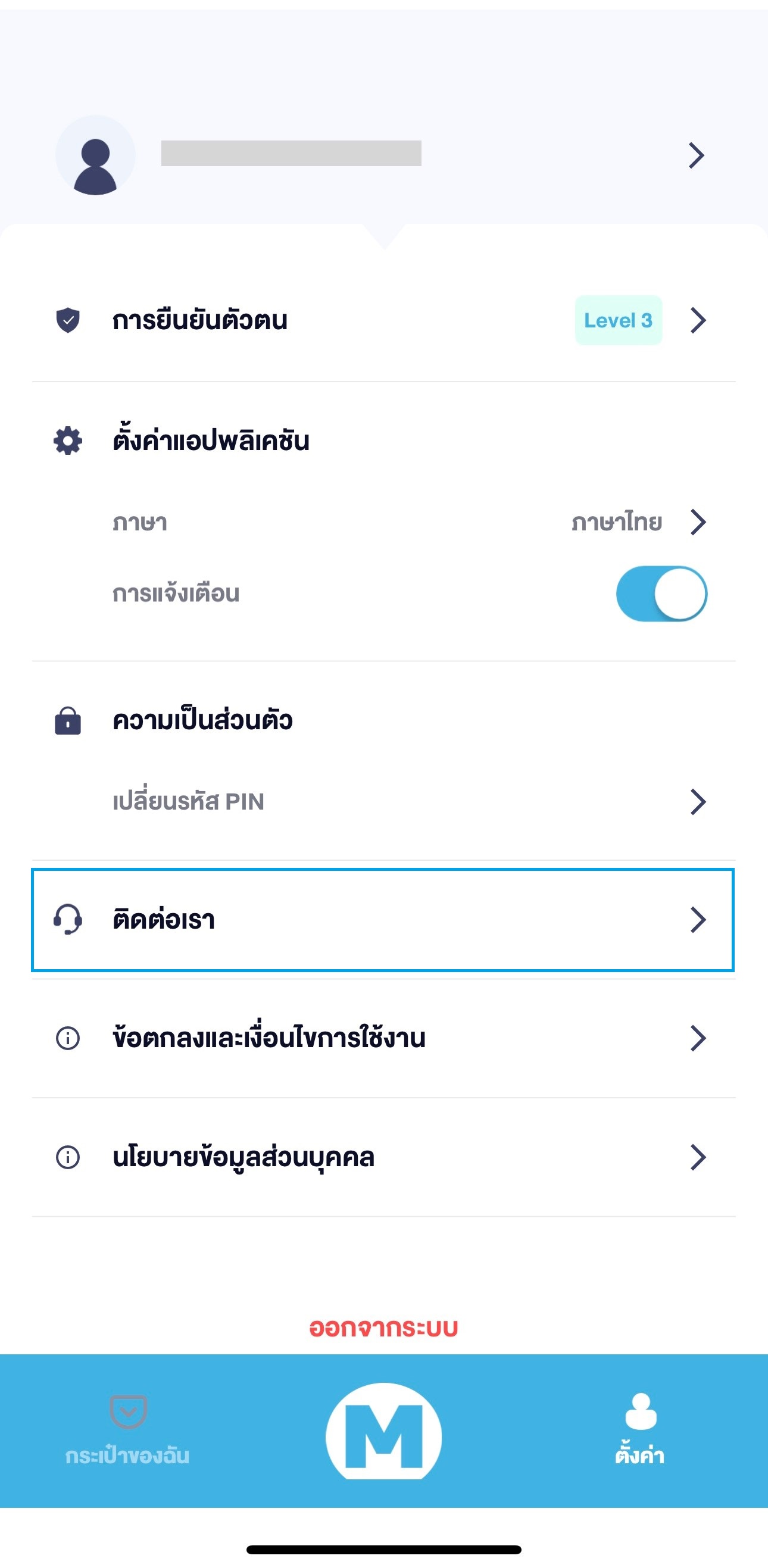Tap the profile avatar icon
The image size is (768, 1568).
[x=95, y=155]
